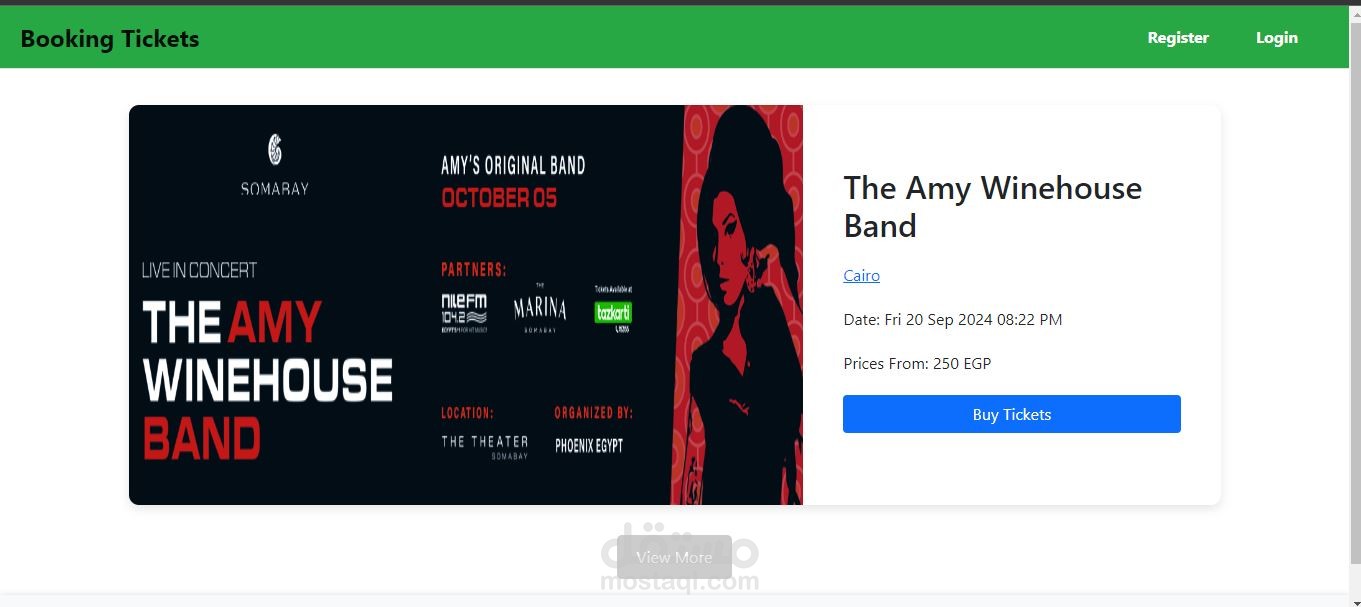Viewport: 1361px width, 607px height.
Task: Click the green Tazkarti tickets logo
Action: 613,309
